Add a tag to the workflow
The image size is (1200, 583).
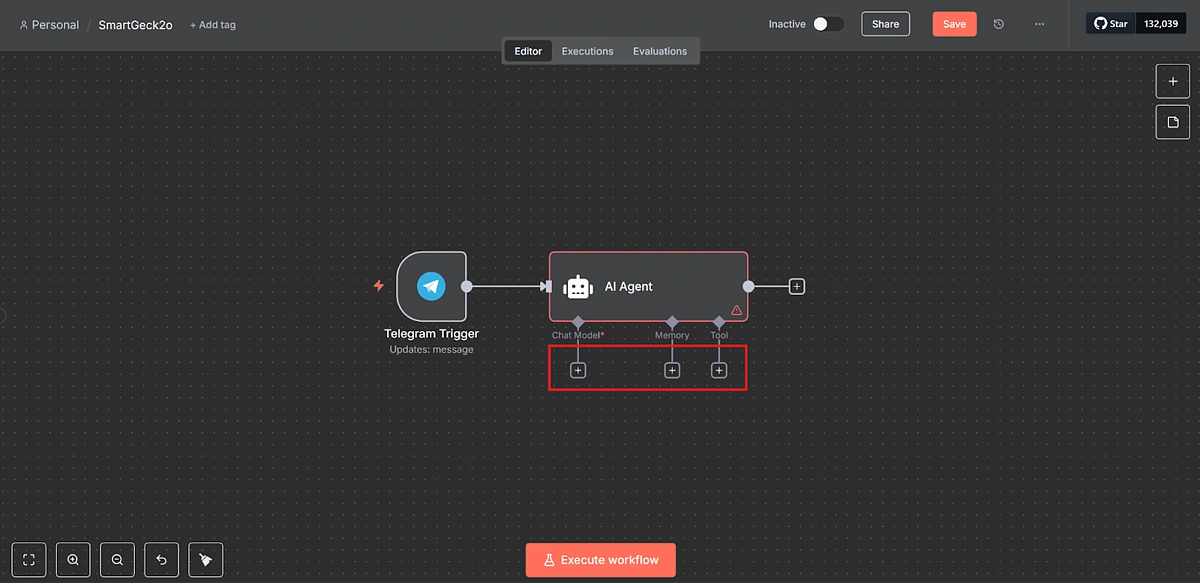212,24
